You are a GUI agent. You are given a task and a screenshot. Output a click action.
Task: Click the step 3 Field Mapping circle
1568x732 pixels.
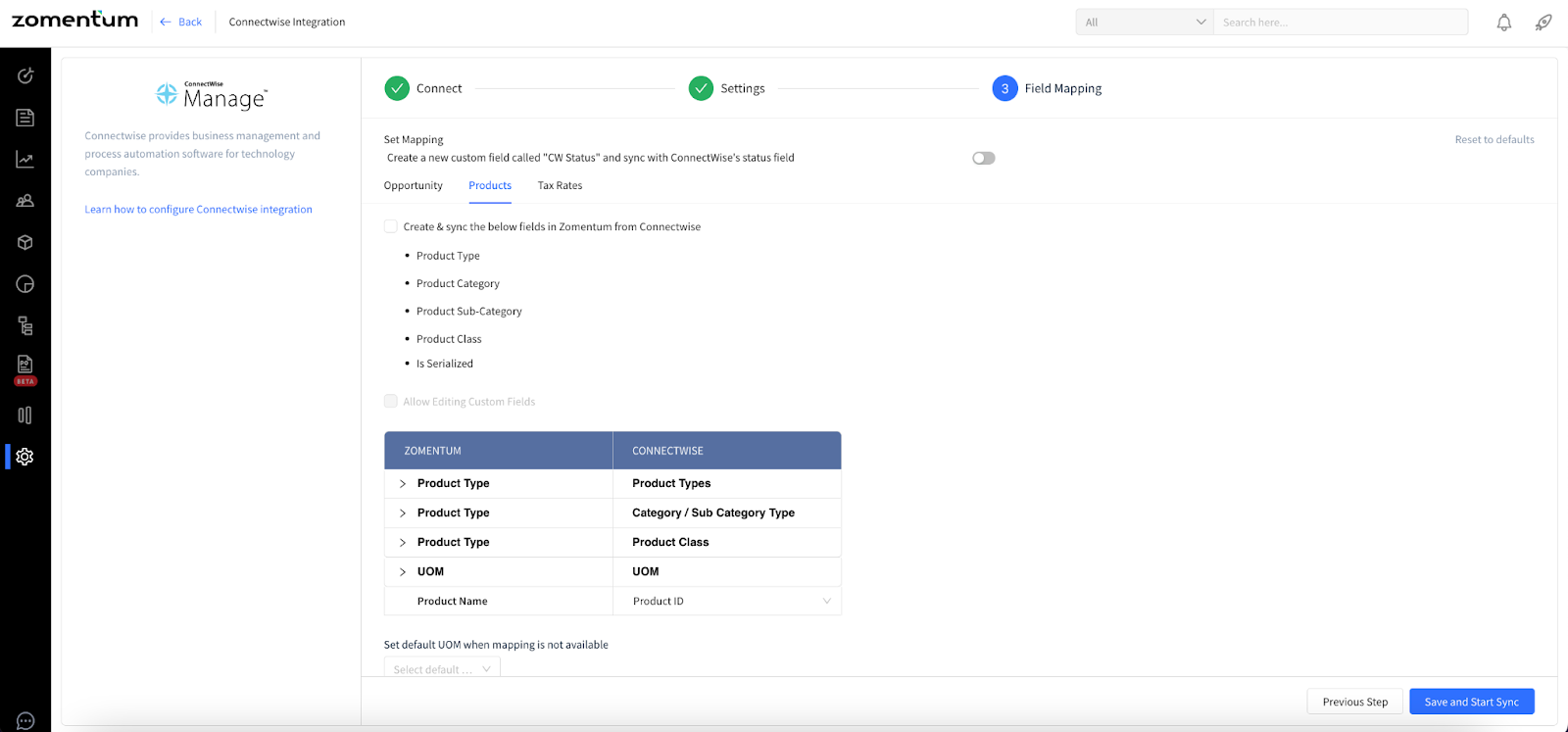coord(1004,88)
